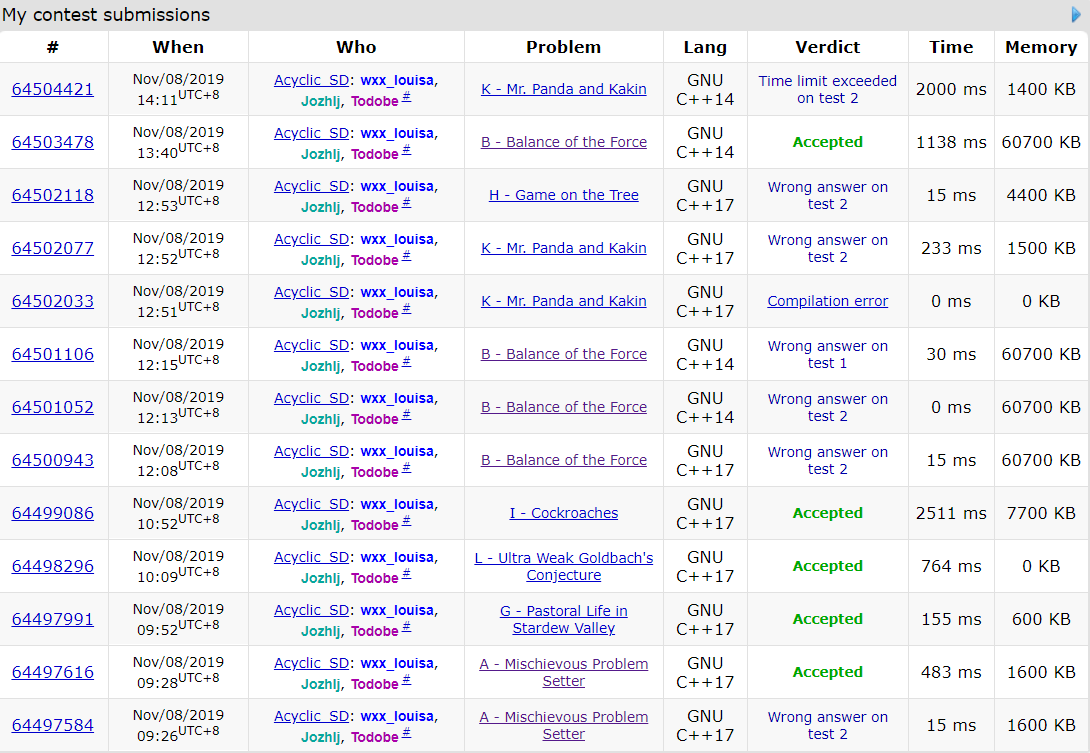Image resolution: width=1090 pixels, height=753 pixels.
Task: Open problem link in submission 64497616 row
Action: [x=563, y=672]
